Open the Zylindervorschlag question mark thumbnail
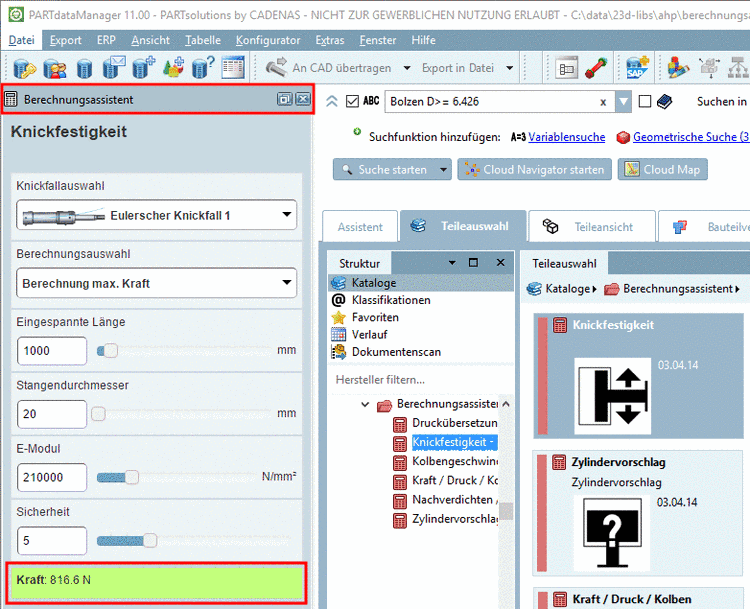This screenshot has width=750, height=609. point(612,533)
